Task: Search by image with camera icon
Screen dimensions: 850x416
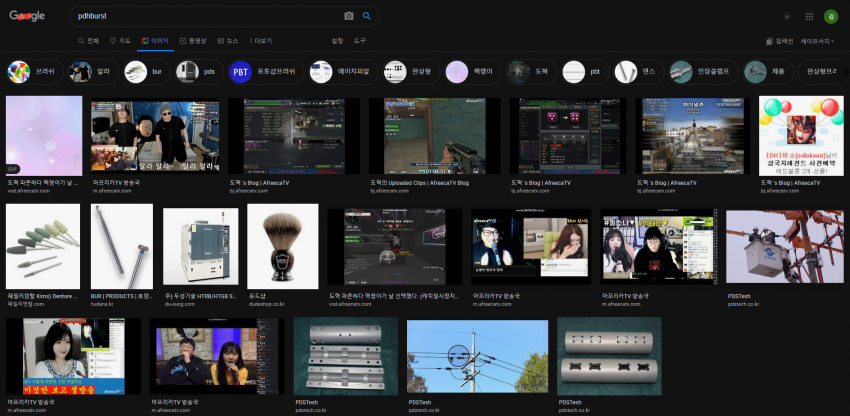Action: point(349,16)
